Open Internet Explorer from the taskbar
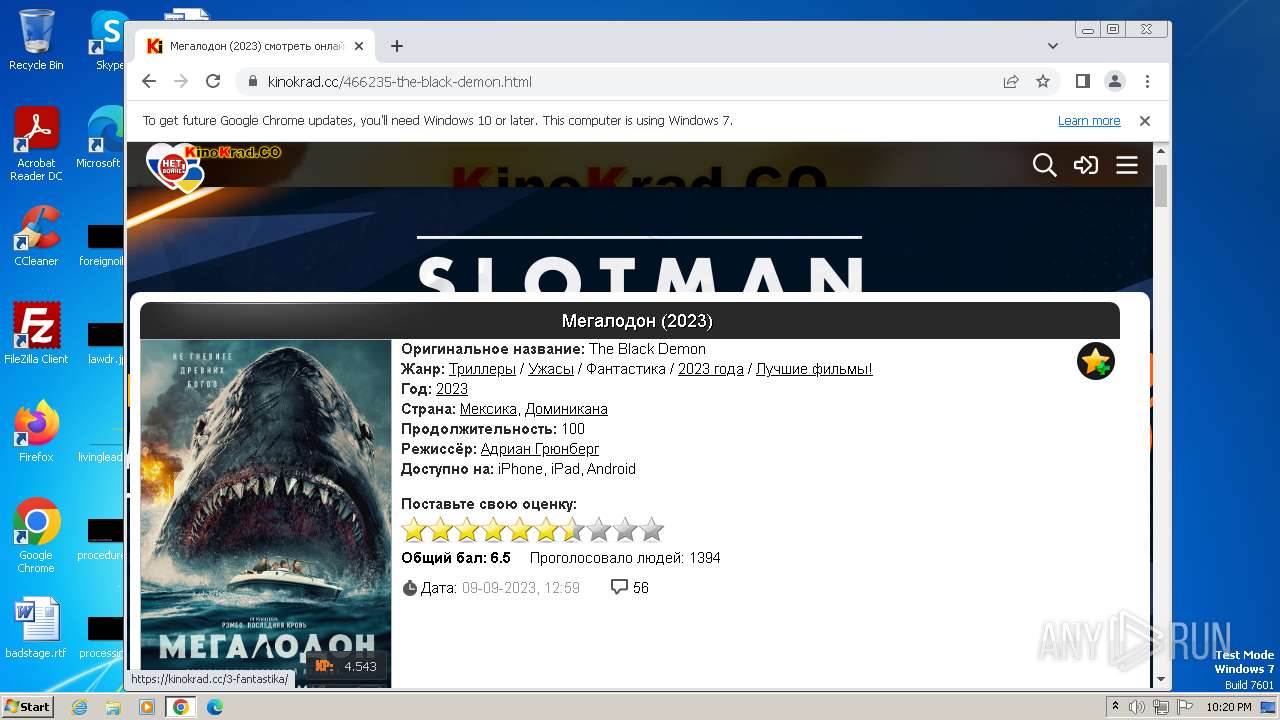Viewport: 1280px width, 720px height. (79, 707)
